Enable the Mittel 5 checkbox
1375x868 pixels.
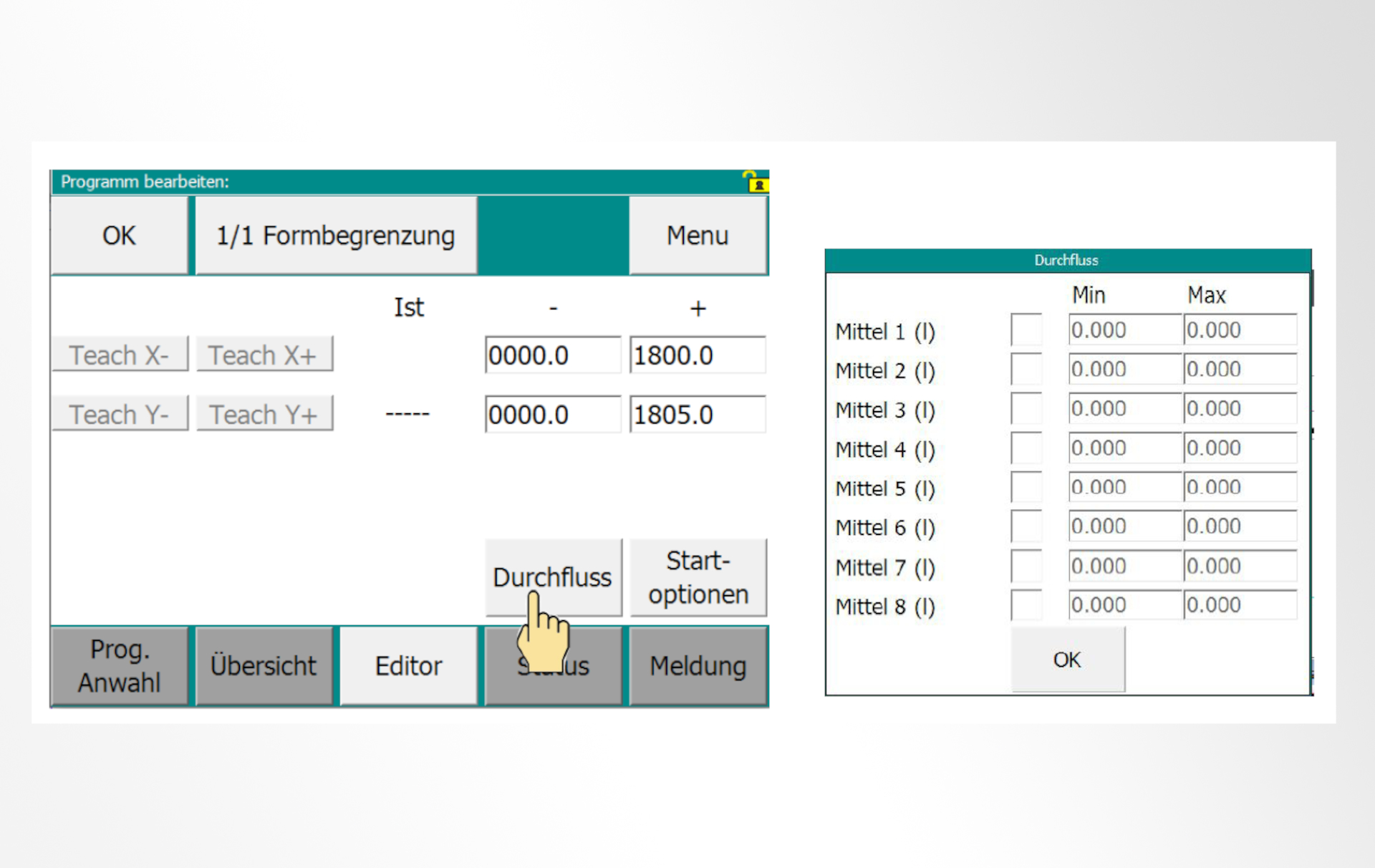(1026, 487)
